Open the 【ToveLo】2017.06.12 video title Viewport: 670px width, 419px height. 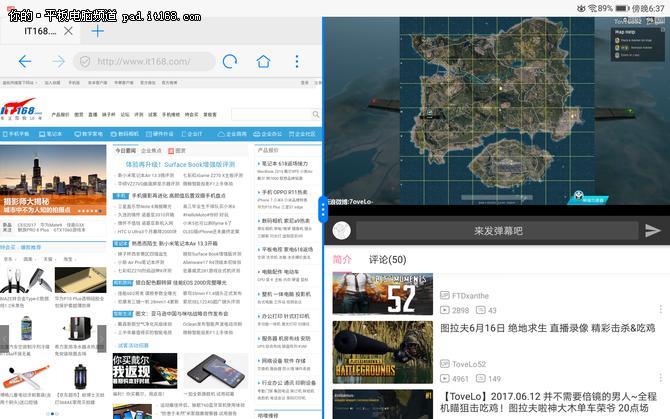coord(548,402)
